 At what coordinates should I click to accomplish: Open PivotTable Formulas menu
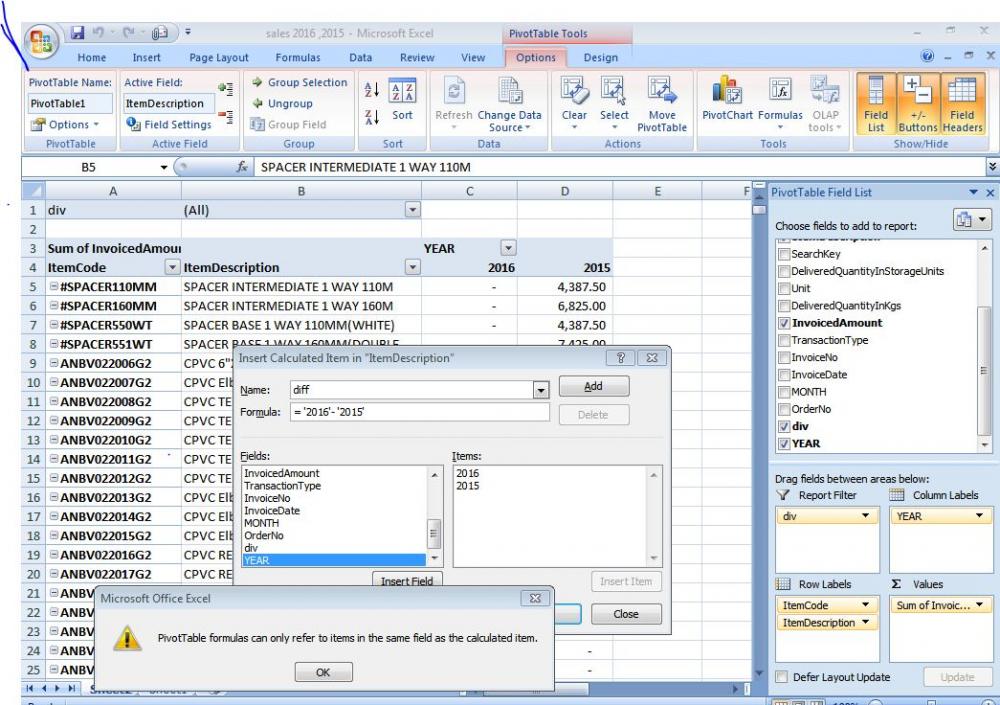pos(780,102)
